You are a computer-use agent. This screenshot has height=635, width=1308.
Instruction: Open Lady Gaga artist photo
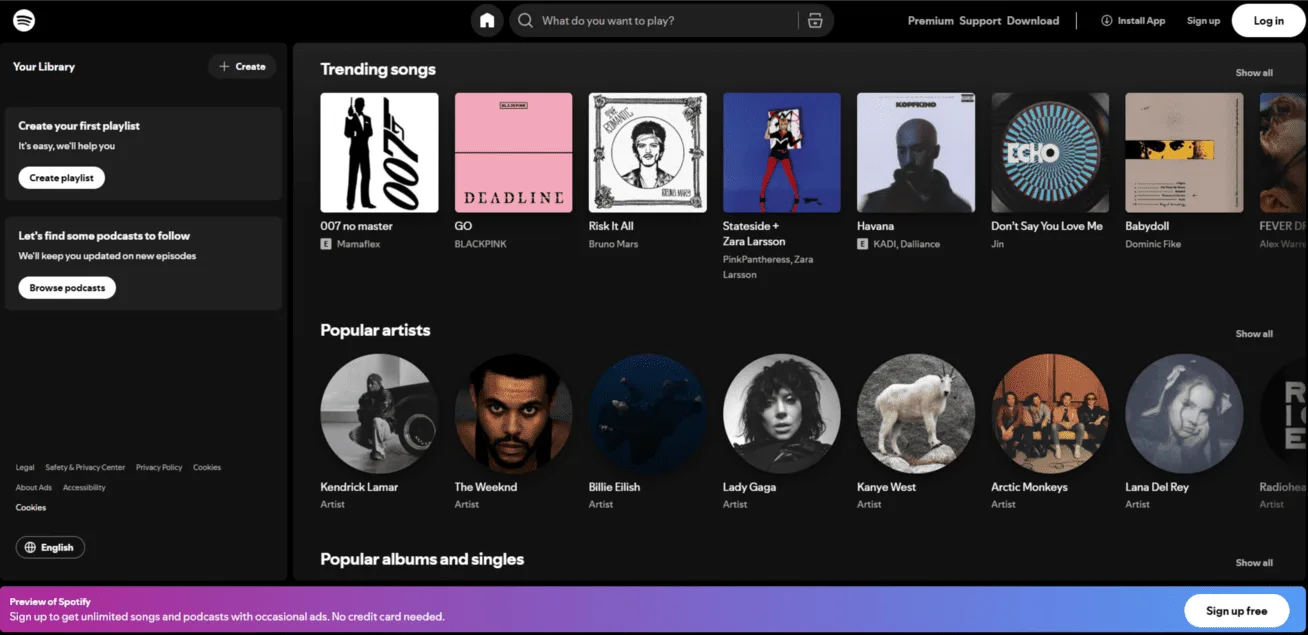pos(782,413)
